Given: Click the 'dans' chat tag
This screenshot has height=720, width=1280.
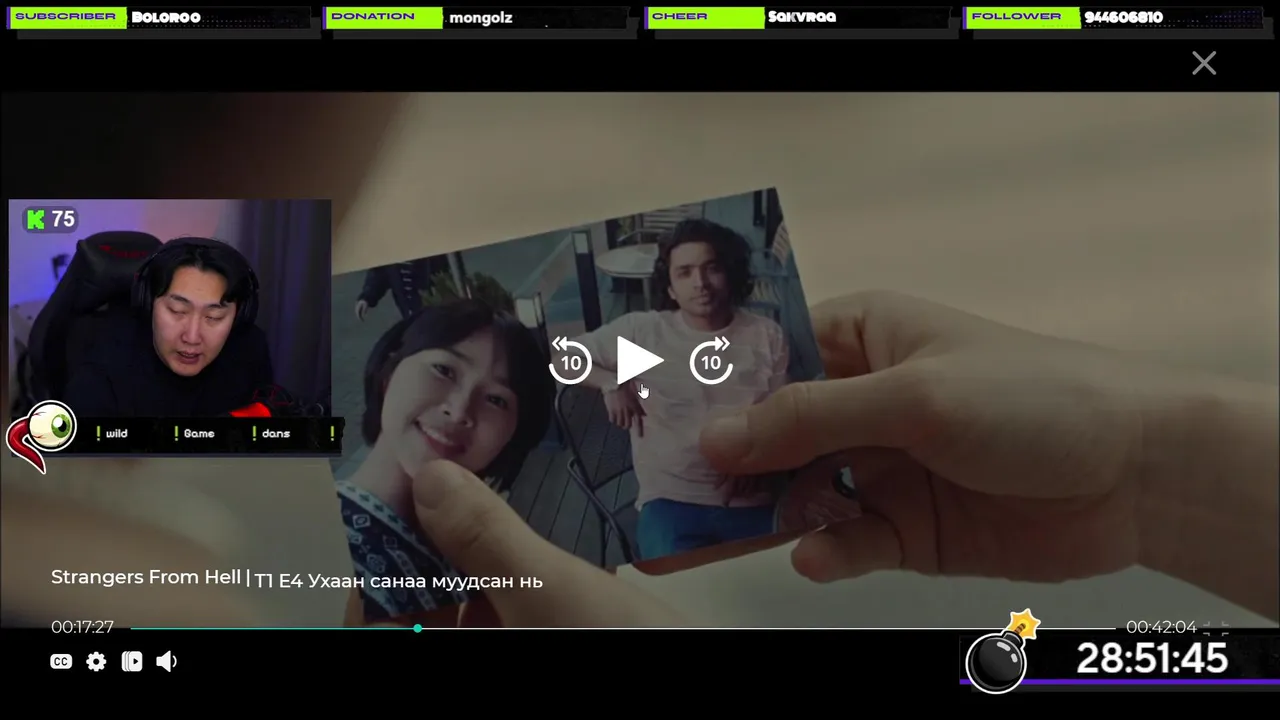Looking at the screenshot, I should [276, 433].
